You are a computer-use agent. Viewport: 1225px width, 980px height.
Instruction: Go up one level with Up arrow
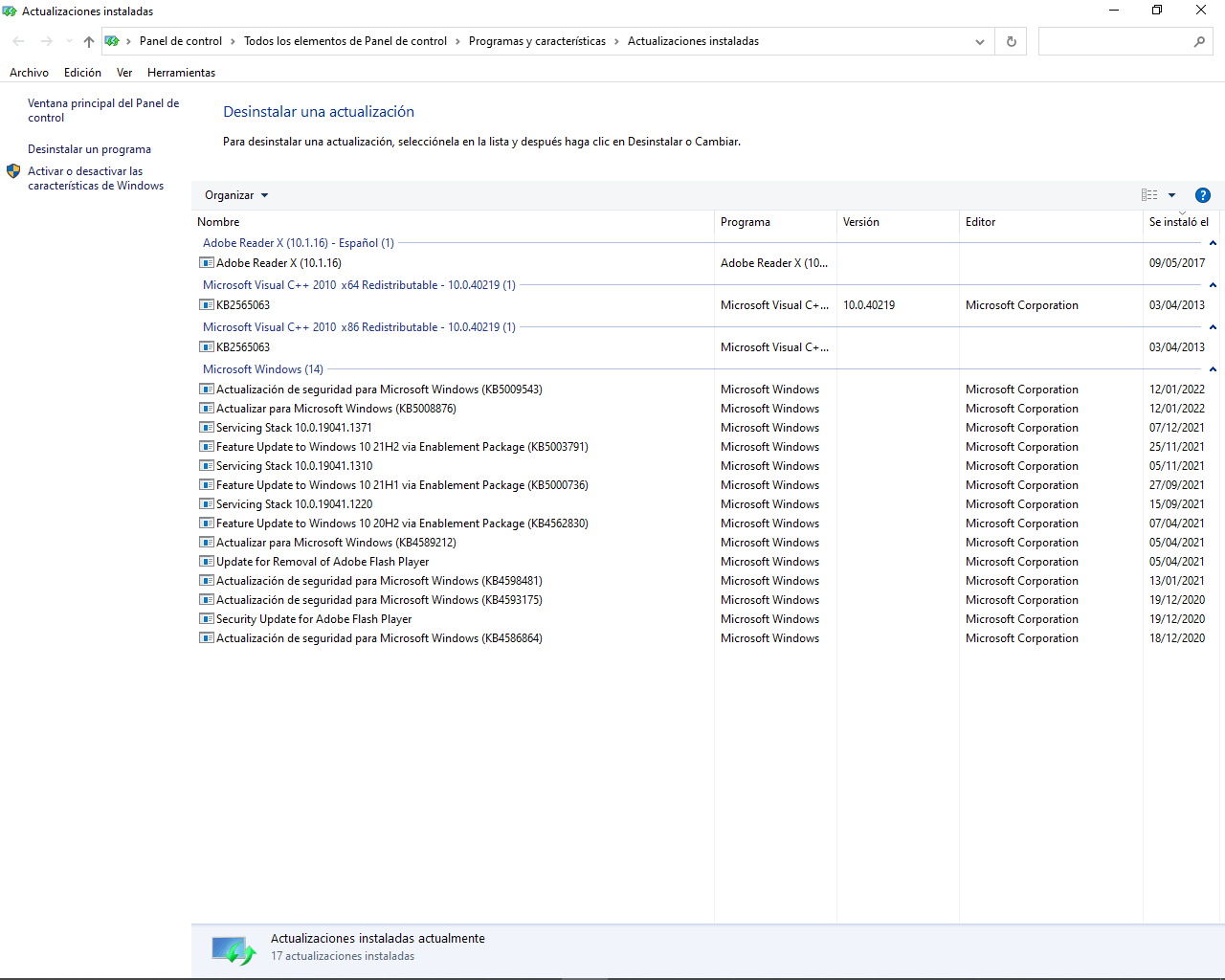click(89, 41)
